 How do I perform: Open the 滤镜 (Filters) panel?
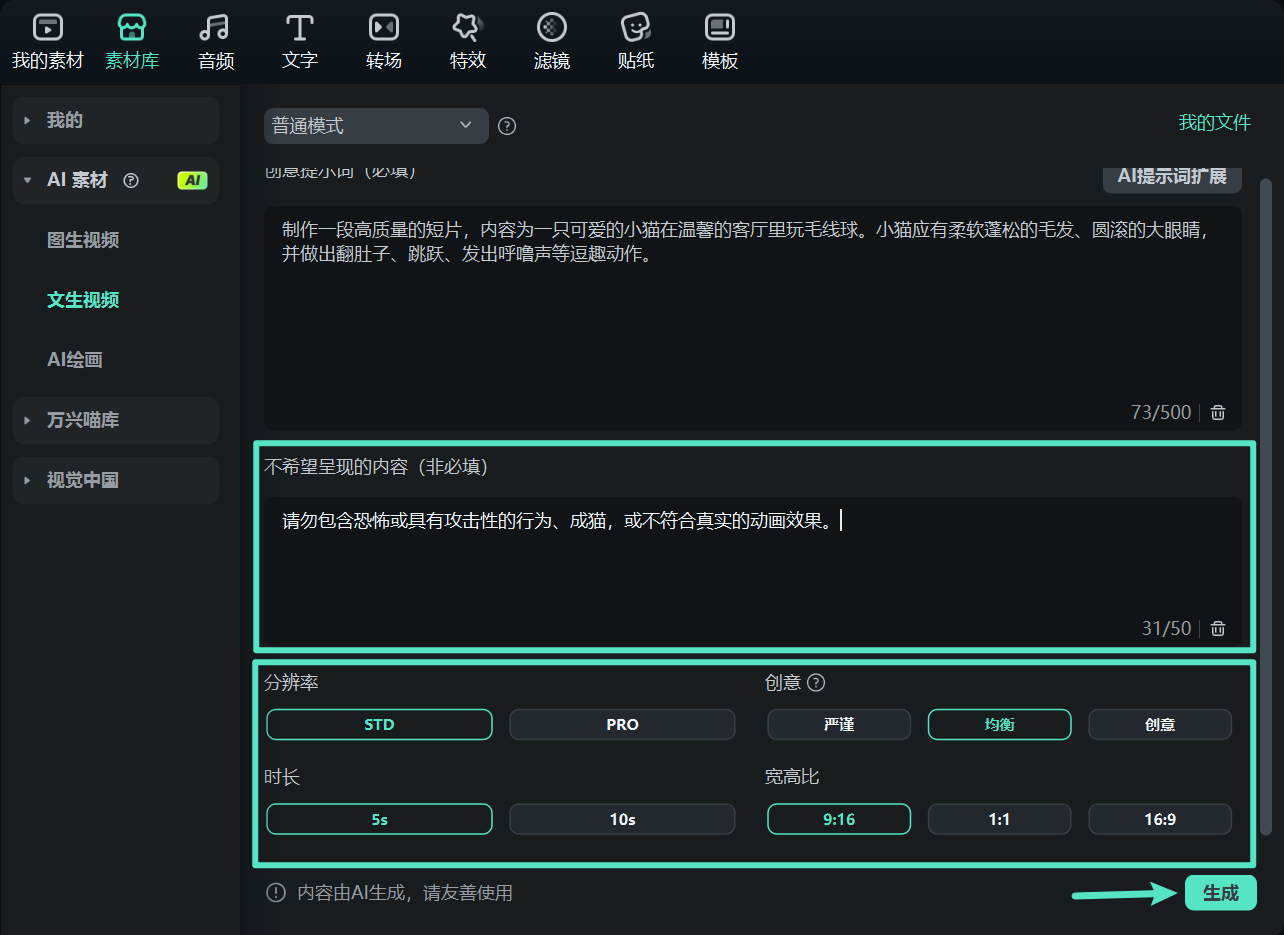point(551,40)
